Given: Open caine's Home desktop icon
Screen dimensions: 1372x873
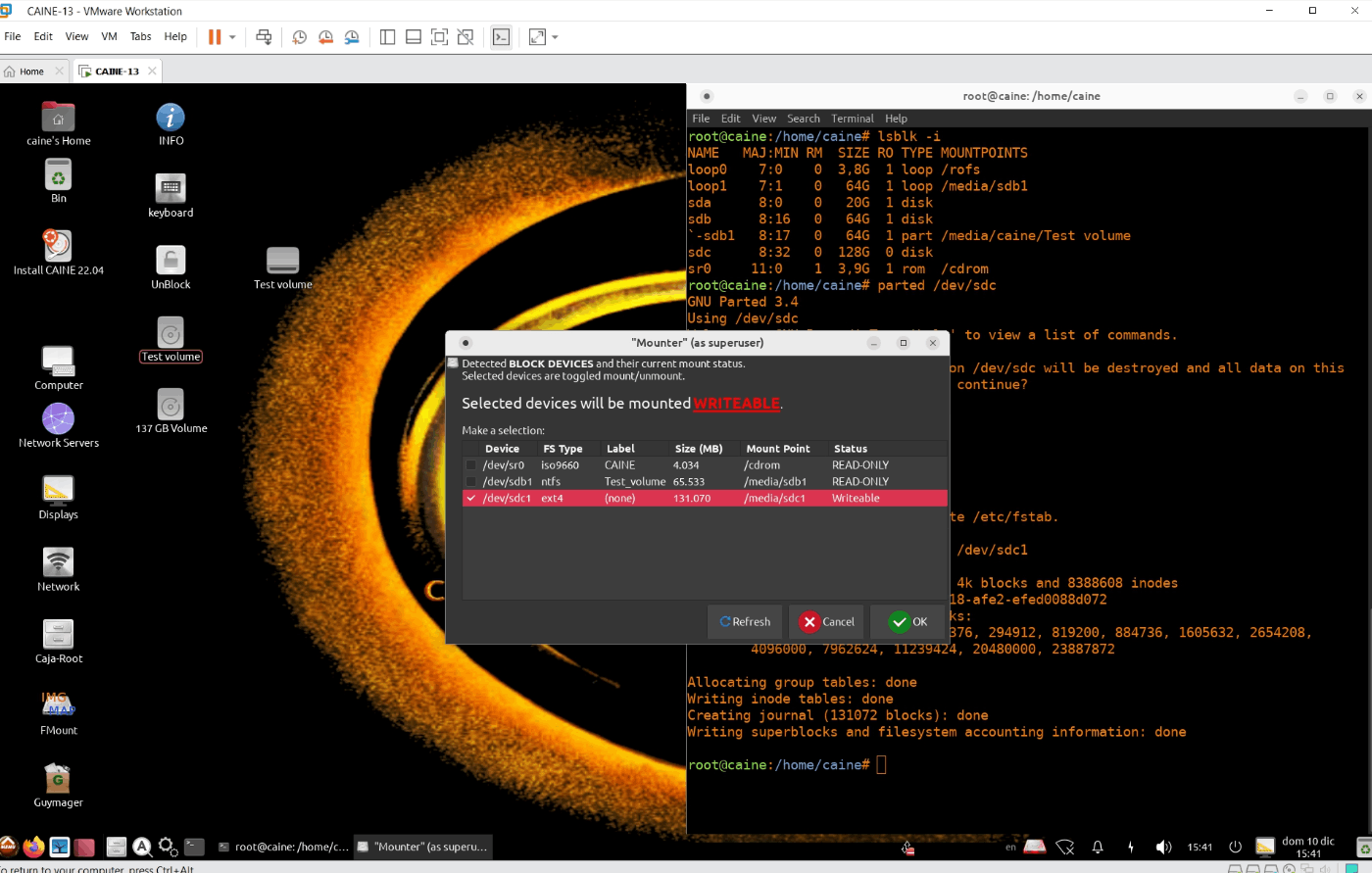Looking at the screenshot, I should [x=58, y=123].
